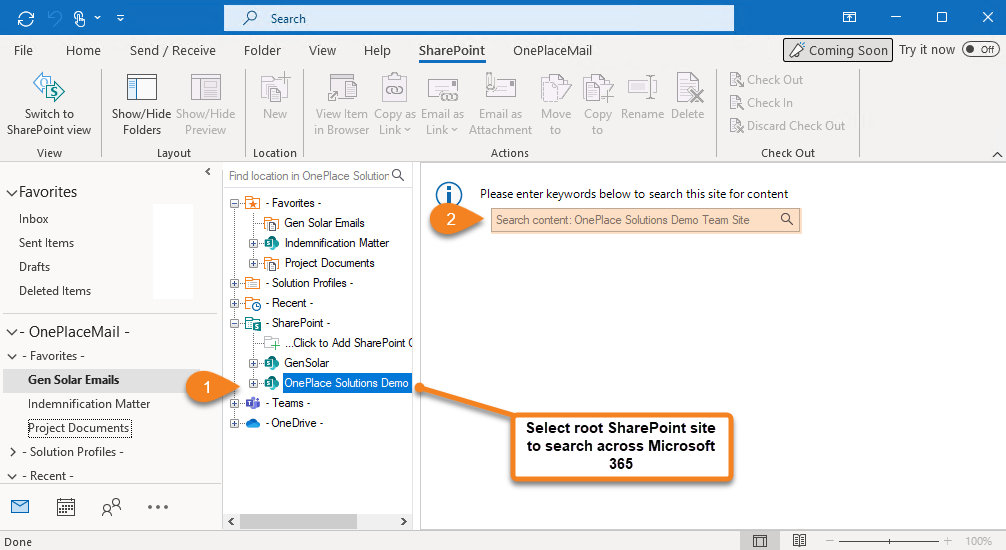
Task: Collapse the folder pane arrow
Action: coord(208,171)
